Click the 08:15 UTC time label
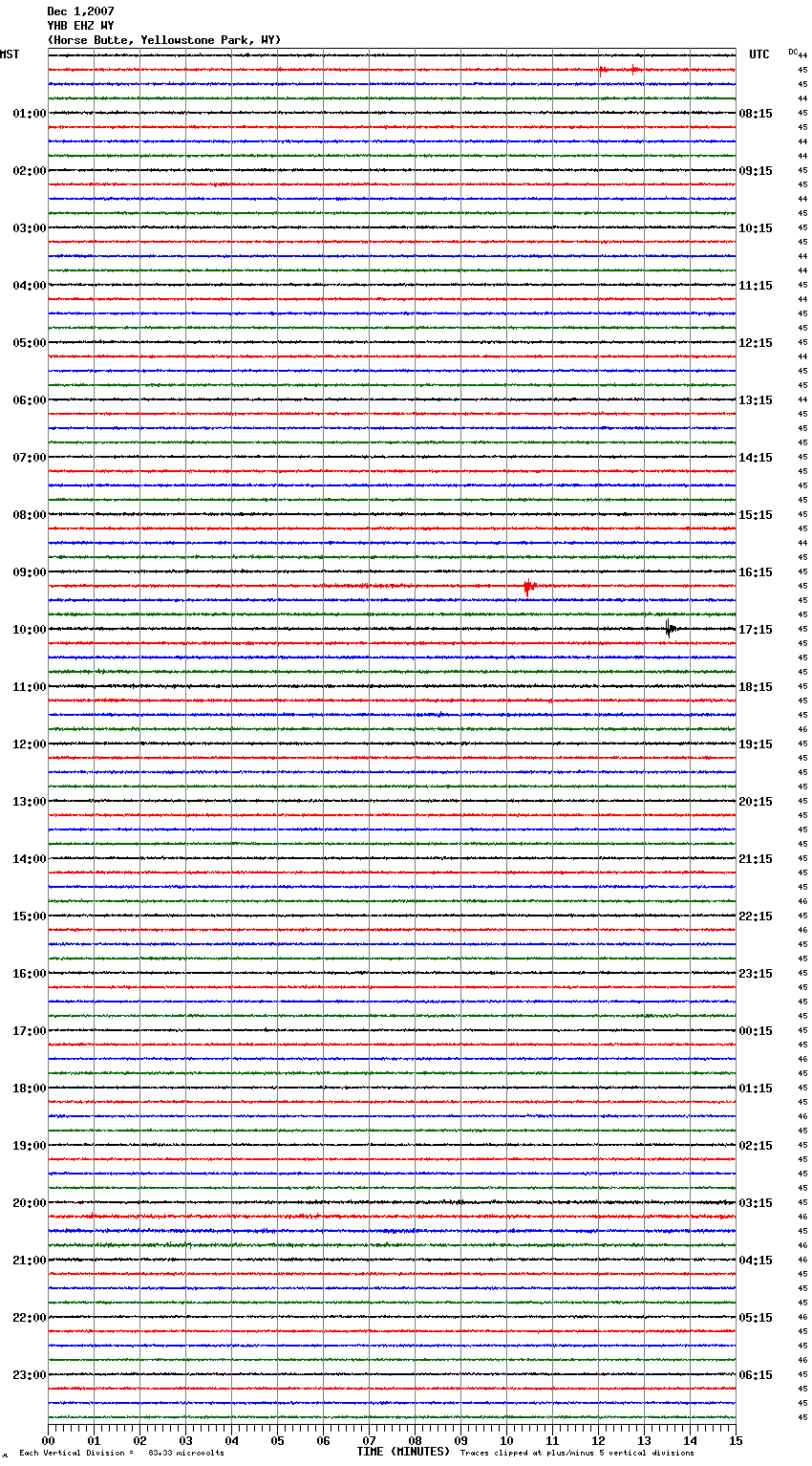Viewport: 812px width, 1466px height. tap(756, 114)
